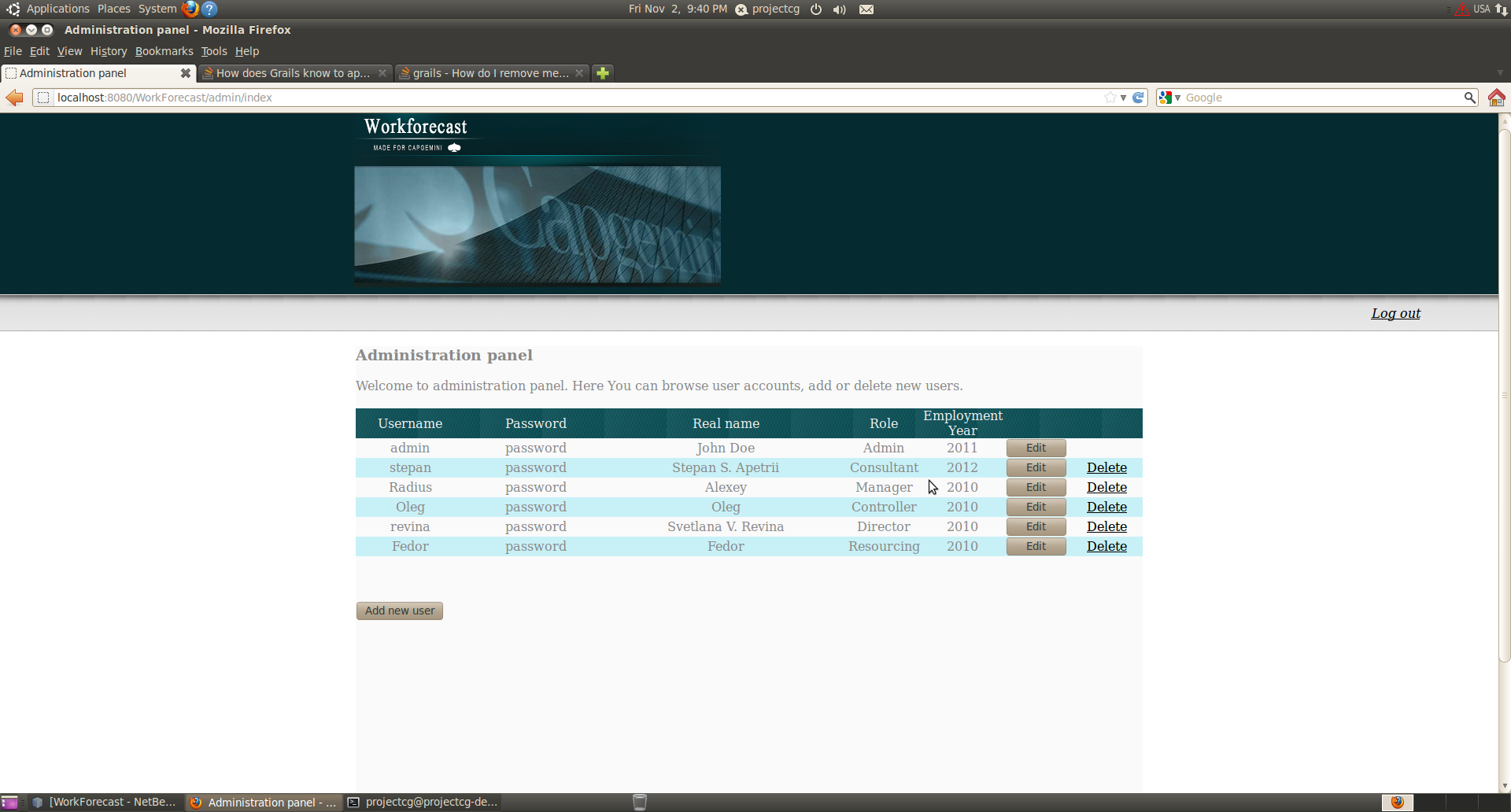Open the Firefox home page icon

click(x=1496, y=98)
